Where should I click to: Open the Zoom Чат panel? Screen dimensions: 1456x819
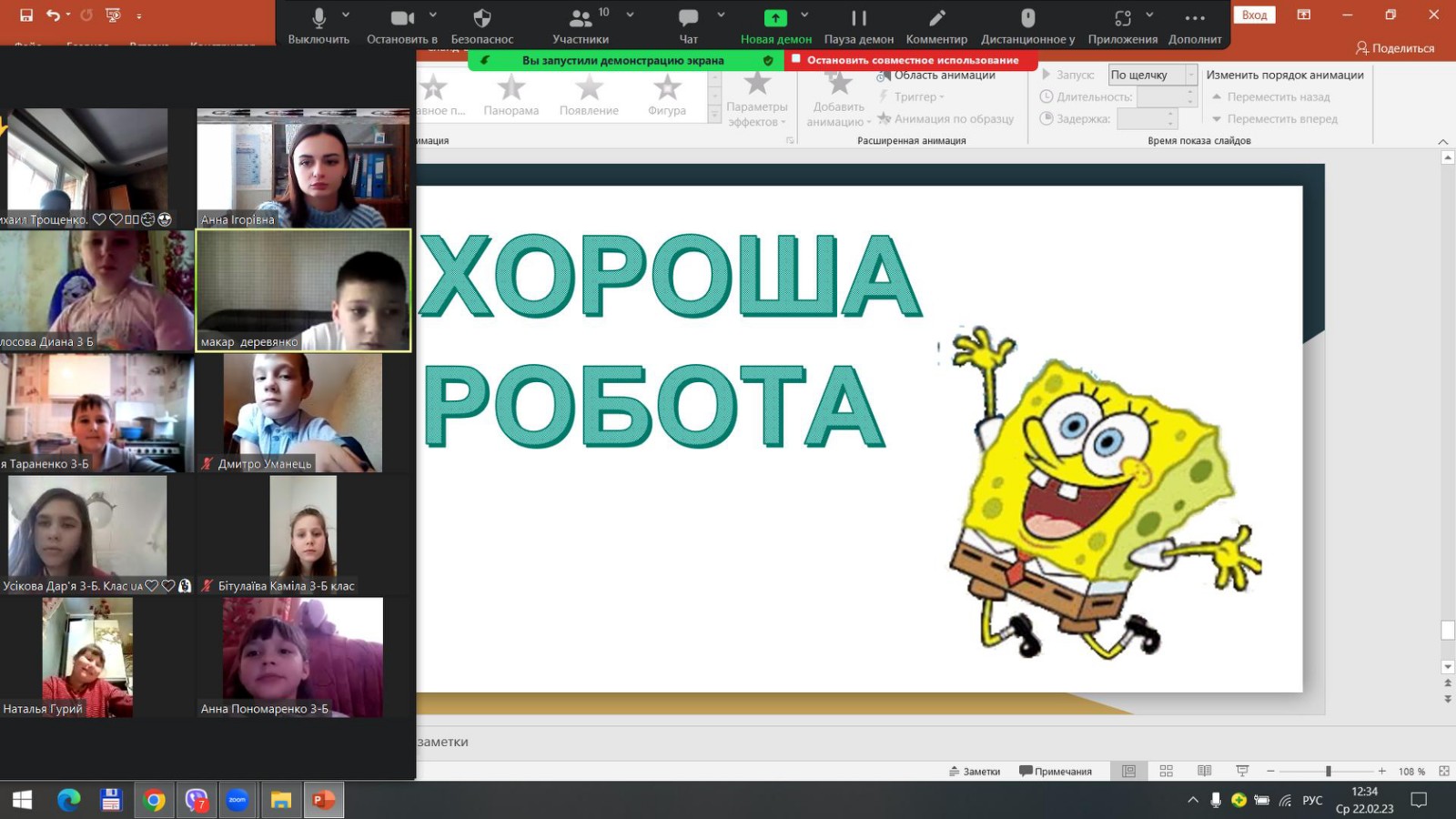[689, 25]
